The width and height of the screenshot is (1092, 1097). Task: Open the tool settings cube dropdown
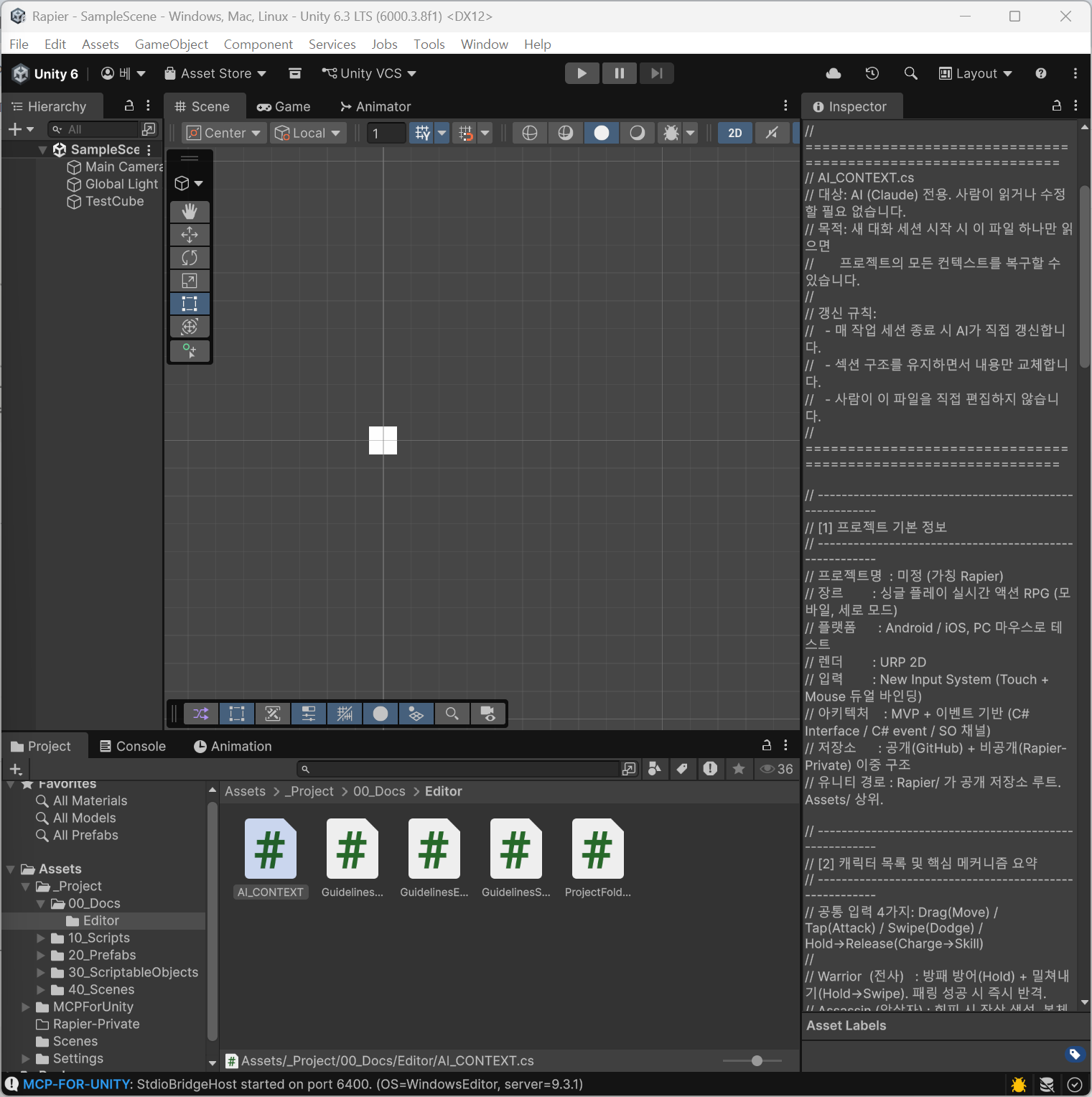[190, 184]
